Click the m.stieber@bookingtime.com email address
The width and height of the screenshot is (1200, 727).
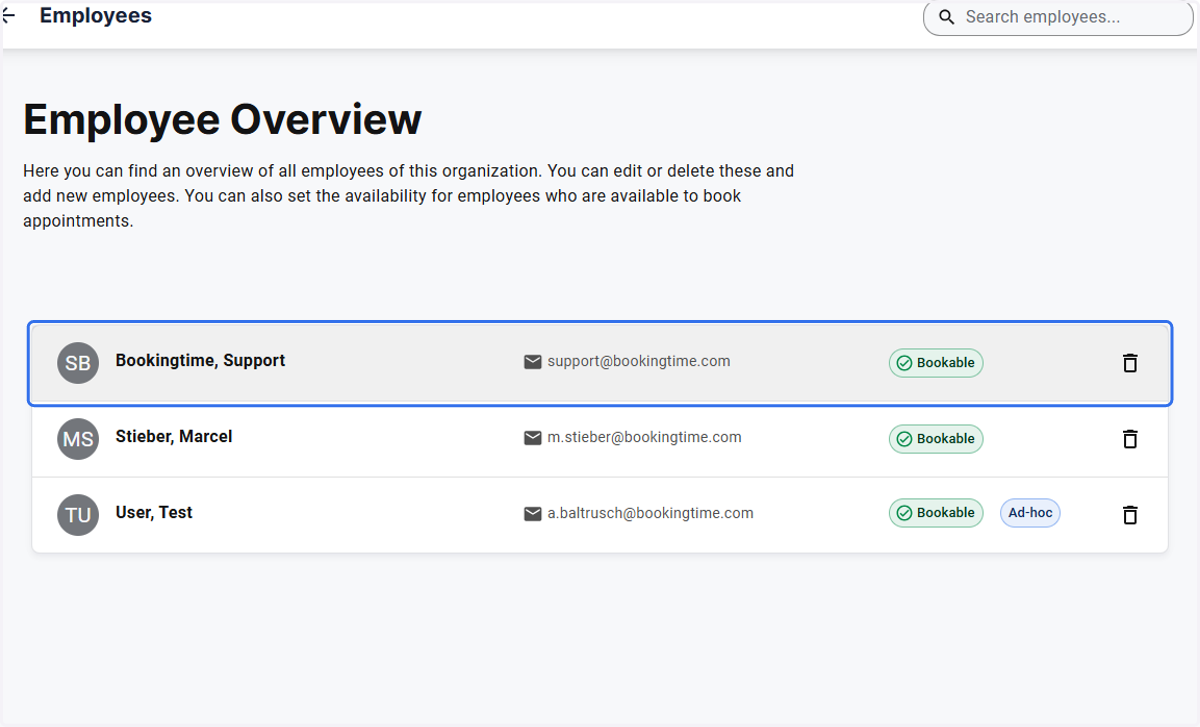(644, 437)
